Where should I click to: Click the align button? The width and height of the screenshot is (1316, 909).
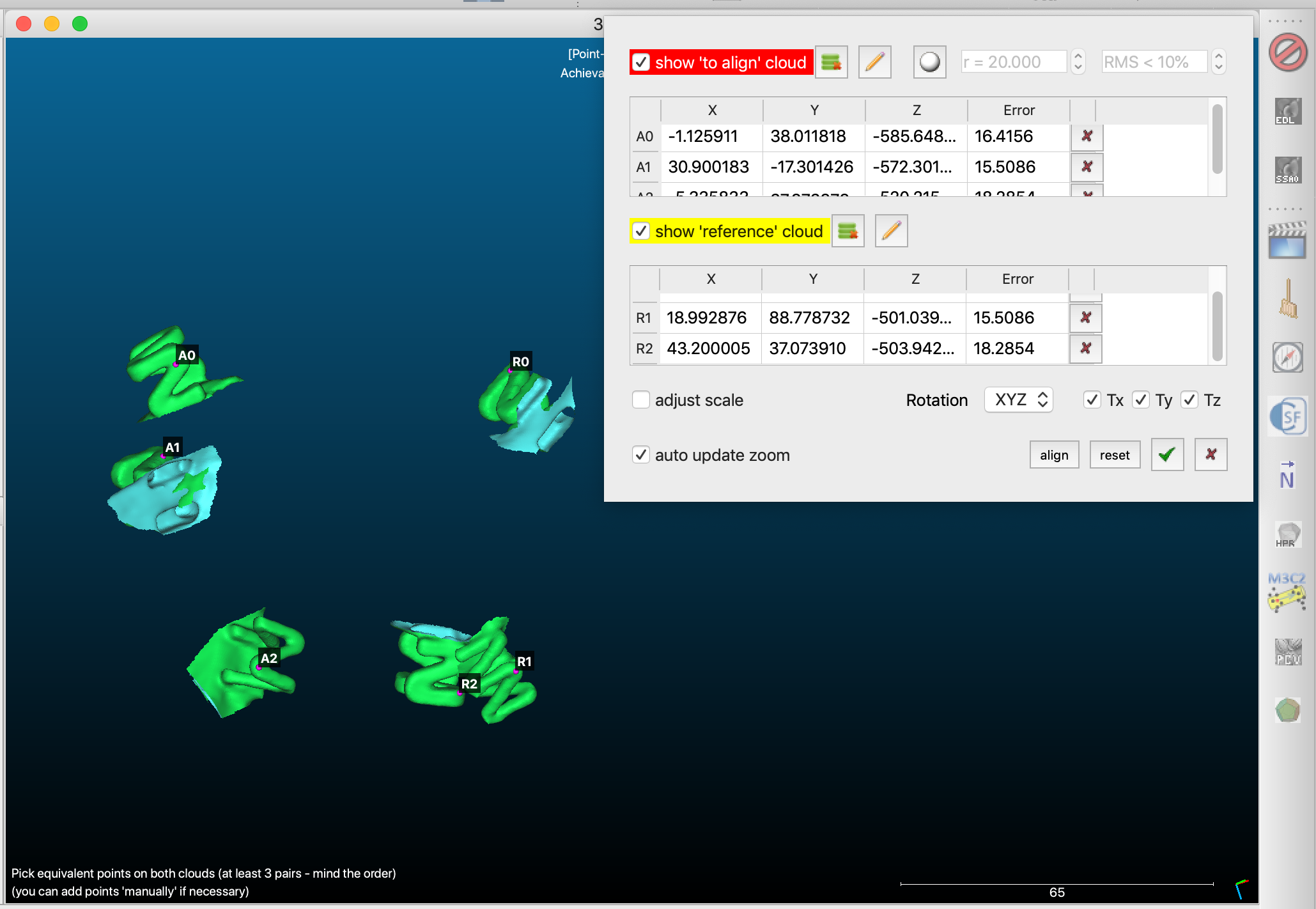tap(1054, 455)
